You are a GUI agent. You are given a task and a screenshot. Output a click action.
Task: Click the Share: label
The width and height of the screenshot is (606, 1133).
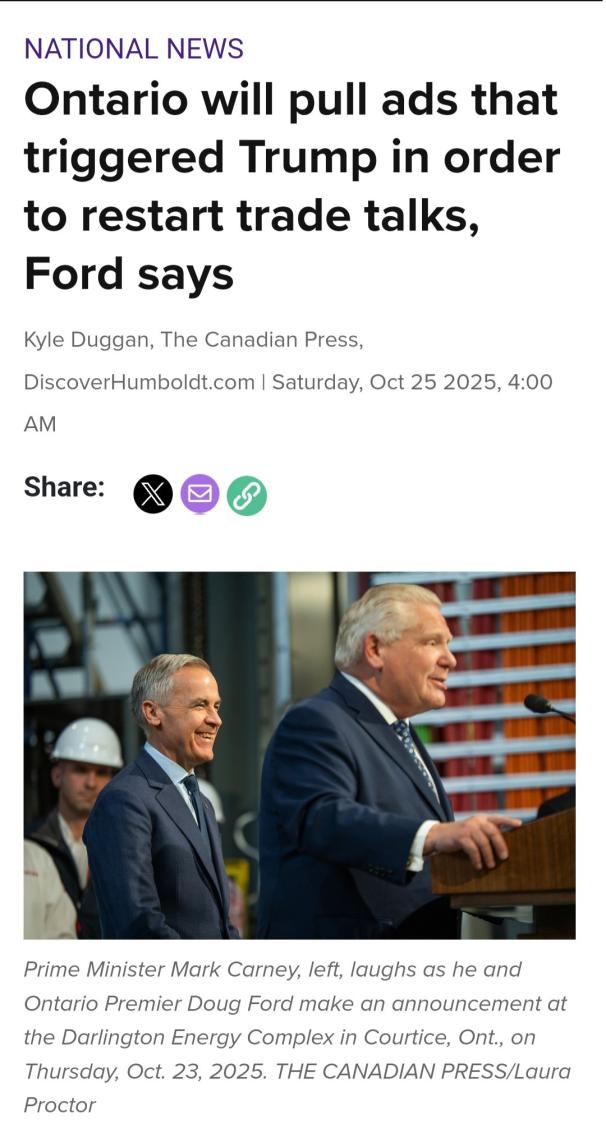(x=64, y=487)
